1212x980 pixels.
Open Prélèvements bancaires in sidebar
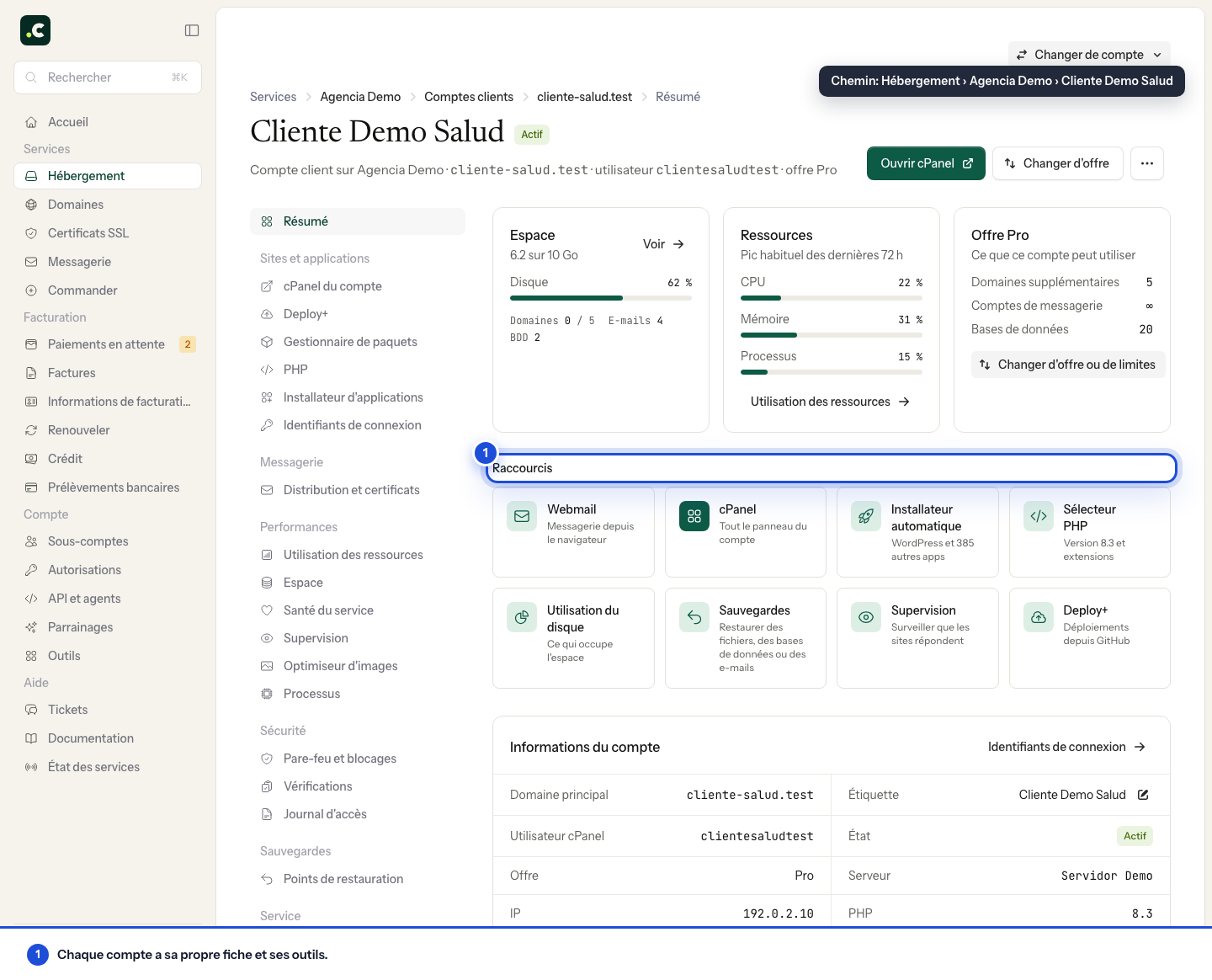pos(108,487)
